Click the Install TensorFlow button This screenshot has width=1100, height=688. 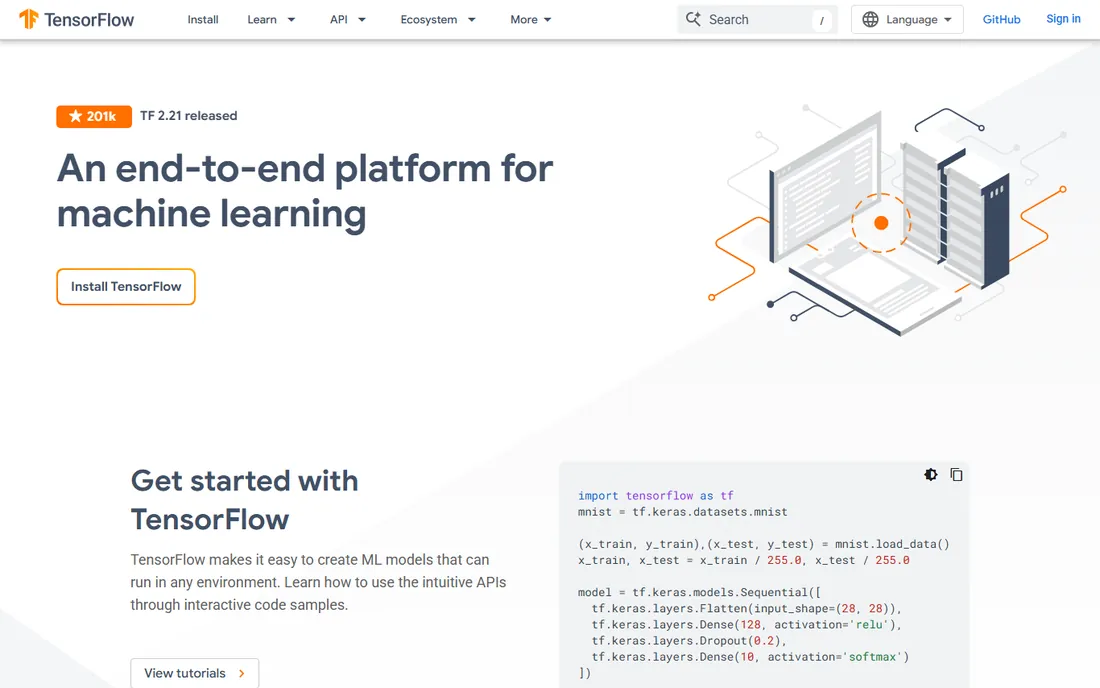pos(126,287)
